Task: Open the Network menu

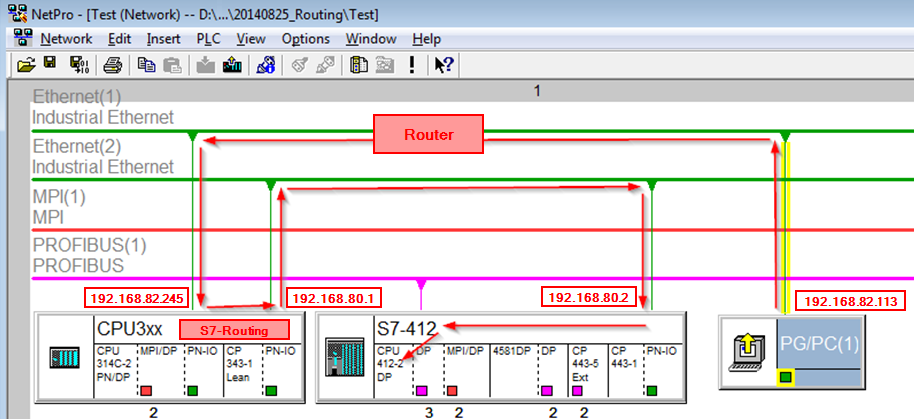Action: pyautogui.click(x=66, y=39)
